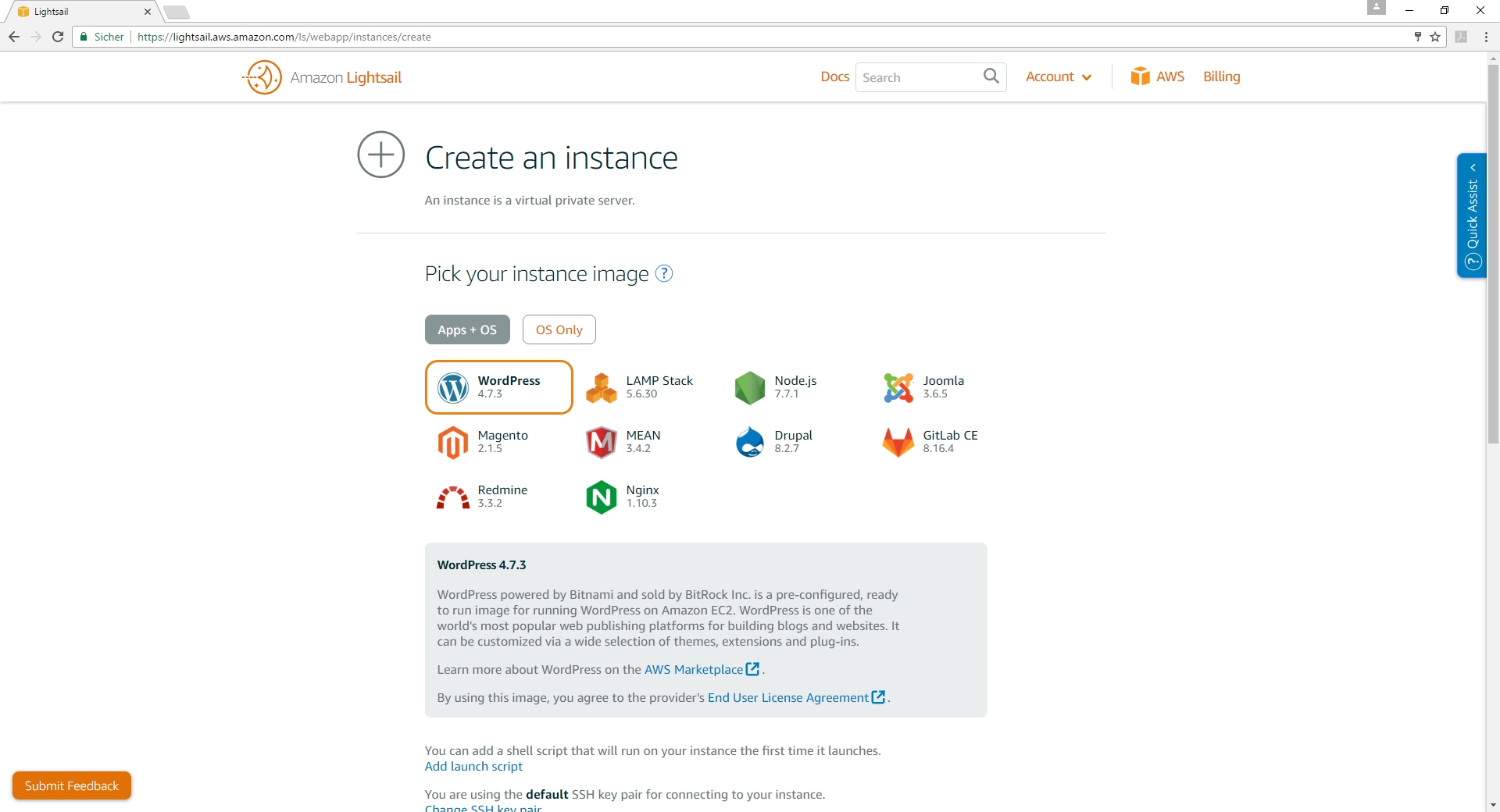Click the browser address bar URL

point(284,37)
